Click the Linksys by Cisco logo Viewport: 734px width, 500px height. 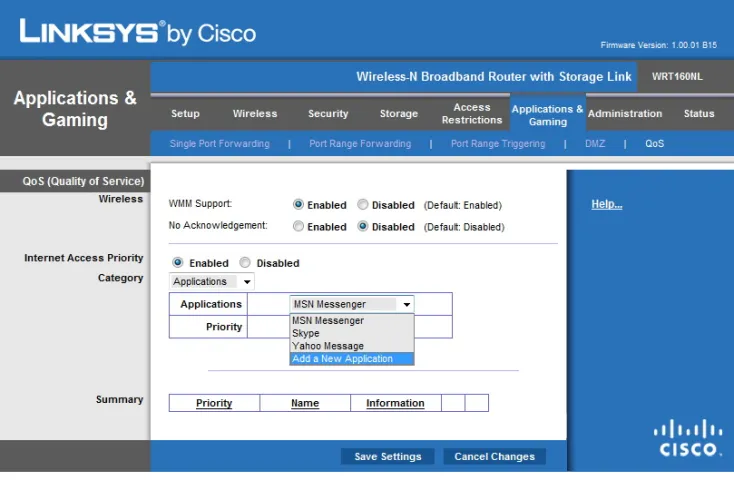click(137, 32)
